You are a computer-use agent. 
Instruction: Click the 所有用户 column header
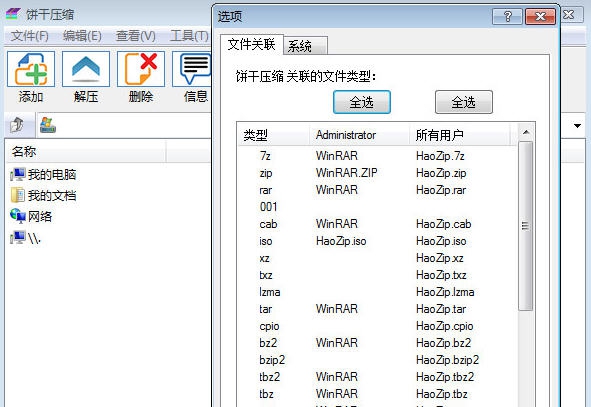point(460,135)
